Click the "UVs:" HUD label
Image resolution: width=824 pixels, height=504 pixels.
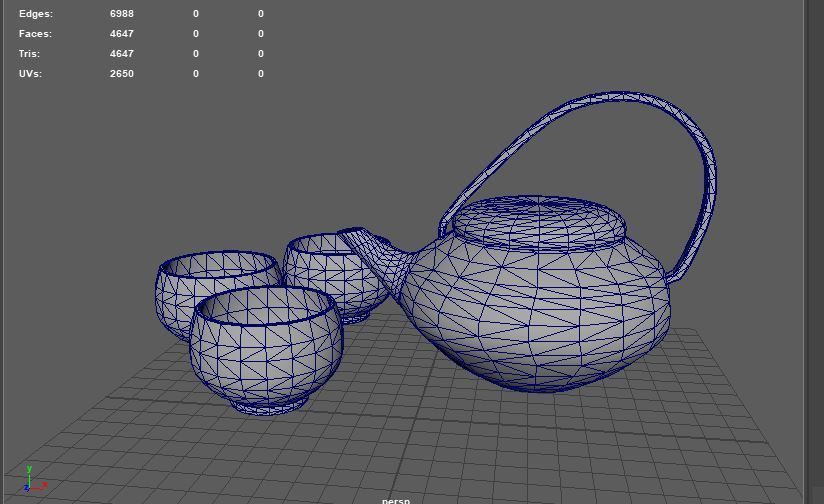tap(30, 74)
